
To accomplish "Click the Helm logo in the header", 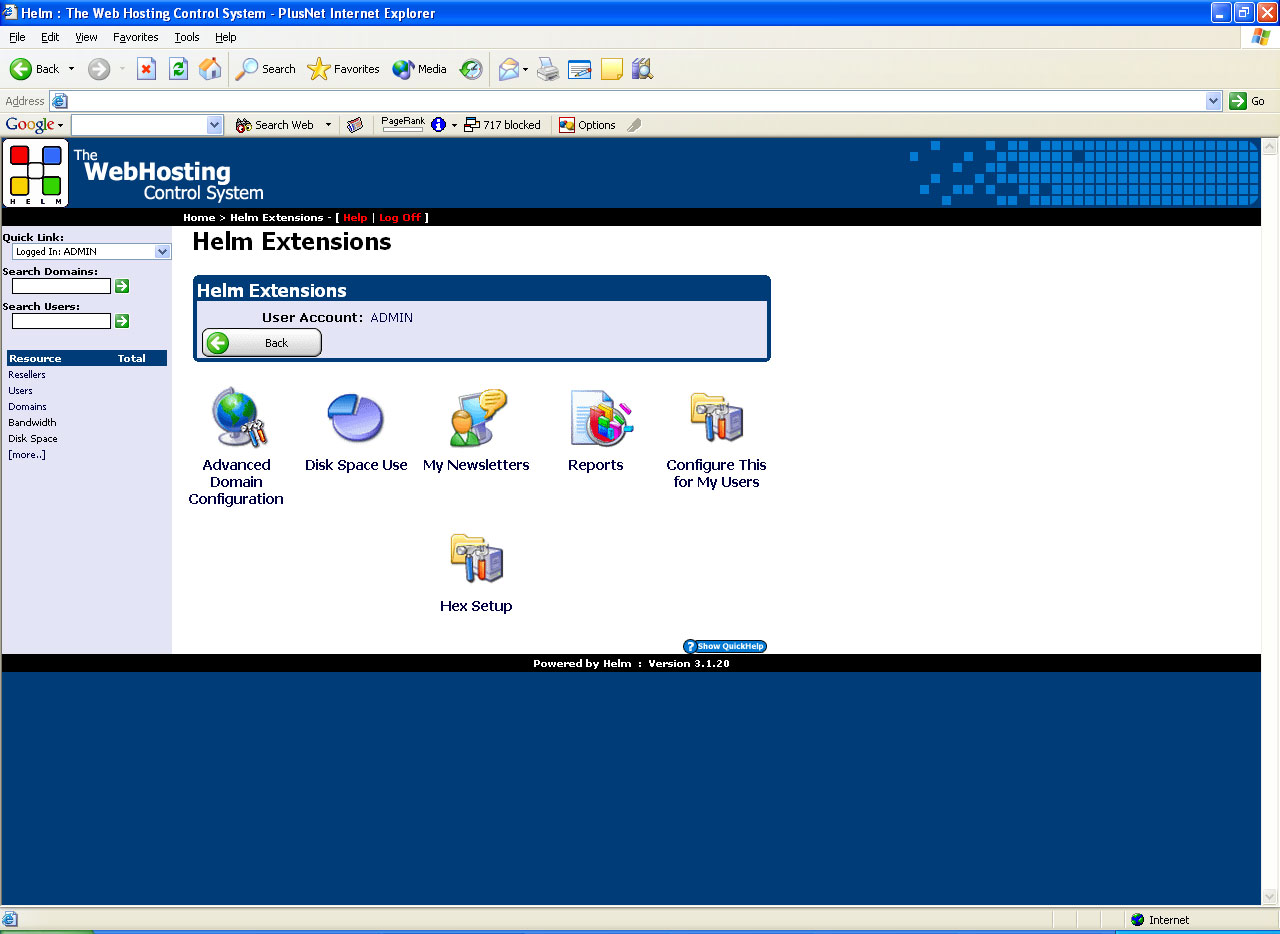I will click(x=36, y=173).
